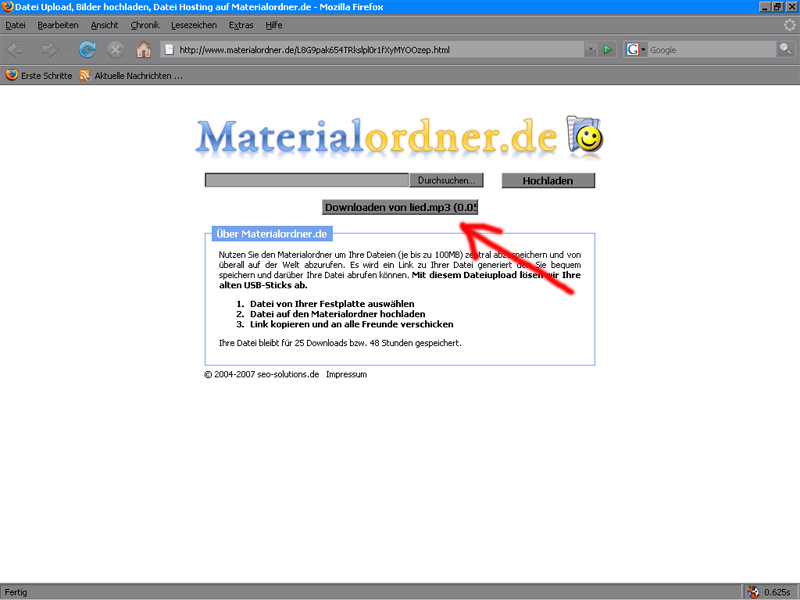Click the status bar add-on icon
Screen dimensions: 800x600
pos(754,592)
